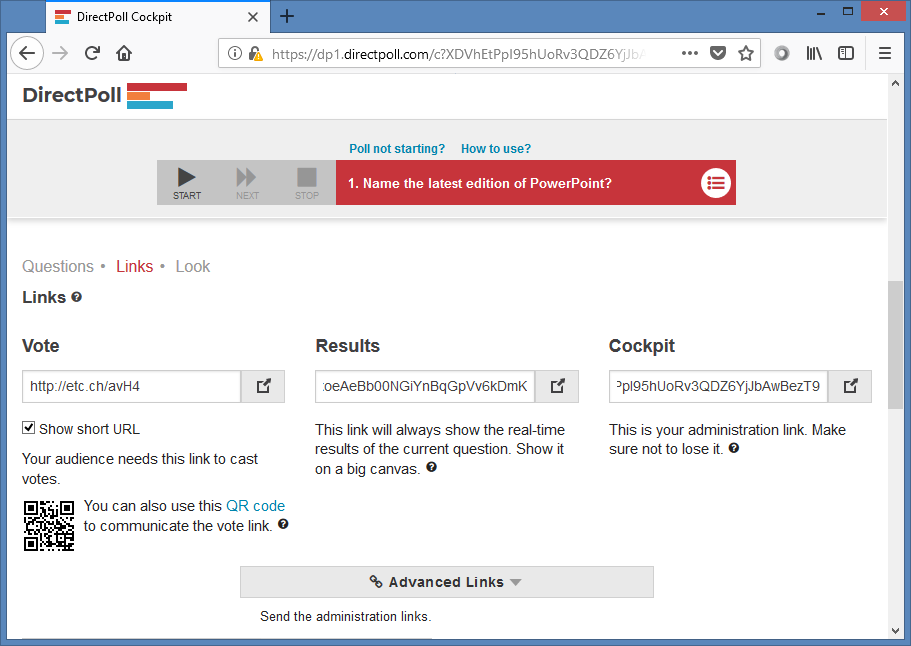Screen dimensions: 911x646
Task: Click the help icon next to Links heading
Action: [x=77, y=297]
